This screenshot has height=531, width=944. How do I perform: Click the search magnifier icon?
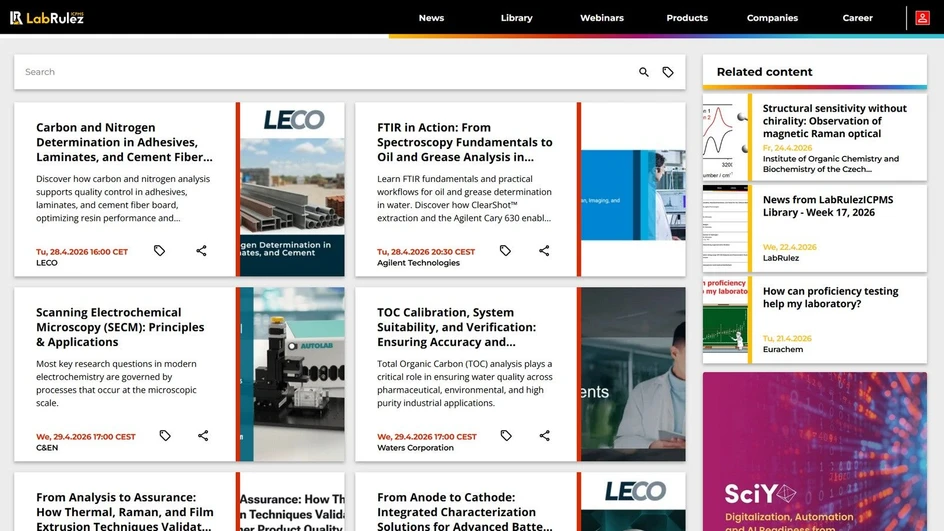pos(644,72)
